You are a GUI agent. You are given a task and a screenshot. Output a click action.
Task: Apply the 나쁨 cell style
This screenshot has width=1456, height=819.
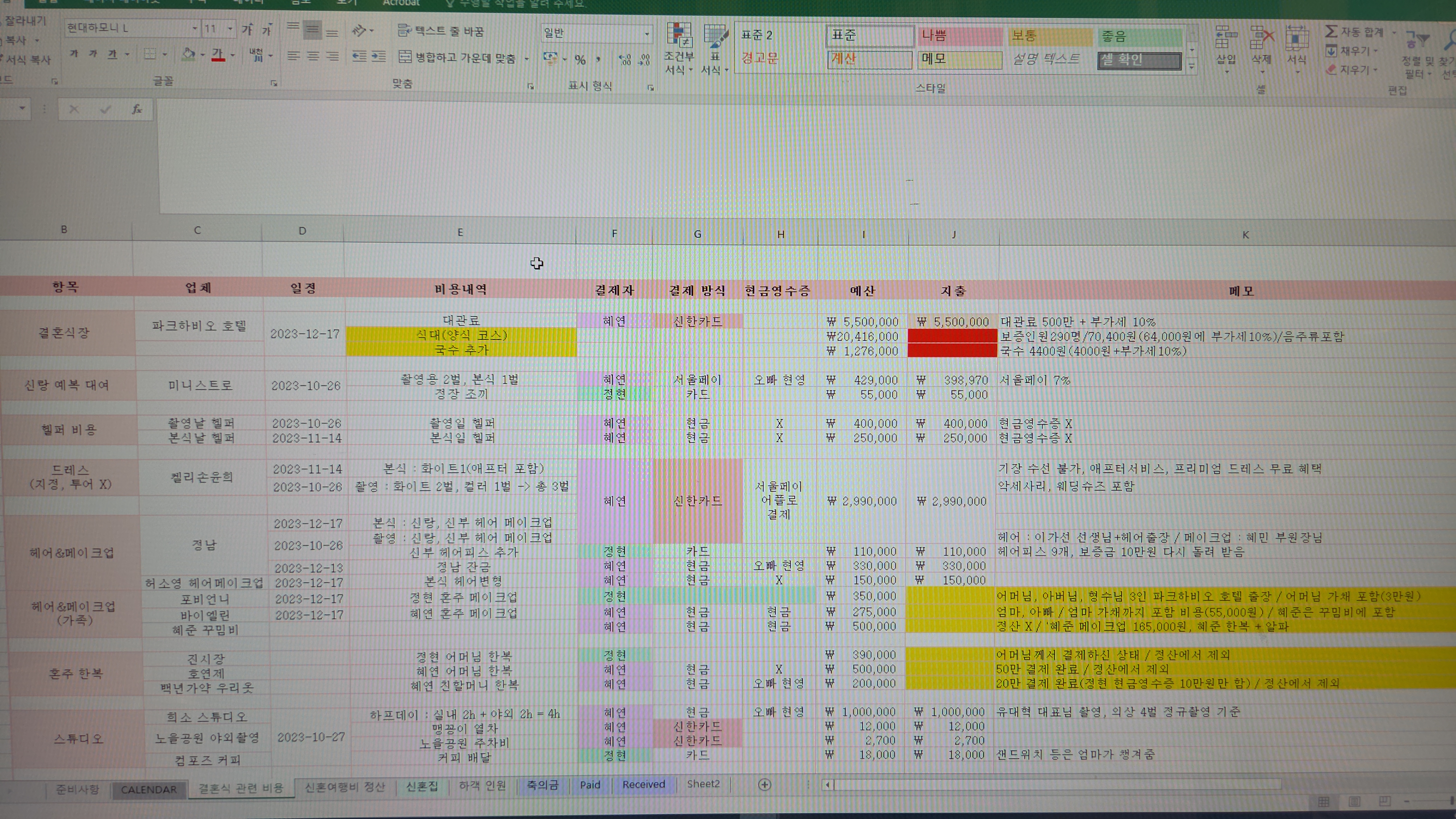click(x=960, y=36)
